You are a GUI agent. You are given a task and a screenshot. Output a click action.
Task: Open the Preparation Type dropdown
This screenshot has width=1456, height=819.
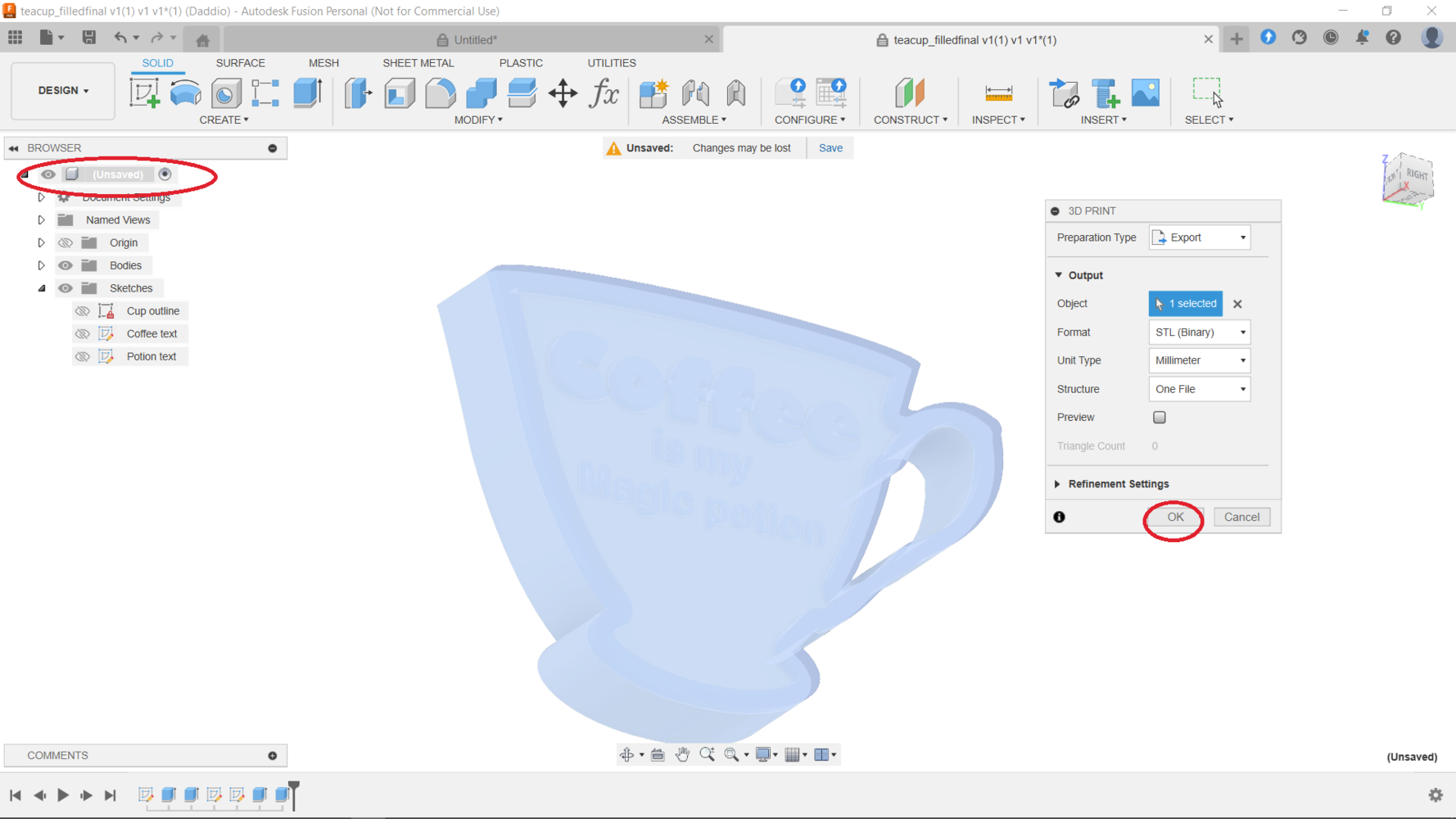pyautogui.click(x=1199, y=238)
